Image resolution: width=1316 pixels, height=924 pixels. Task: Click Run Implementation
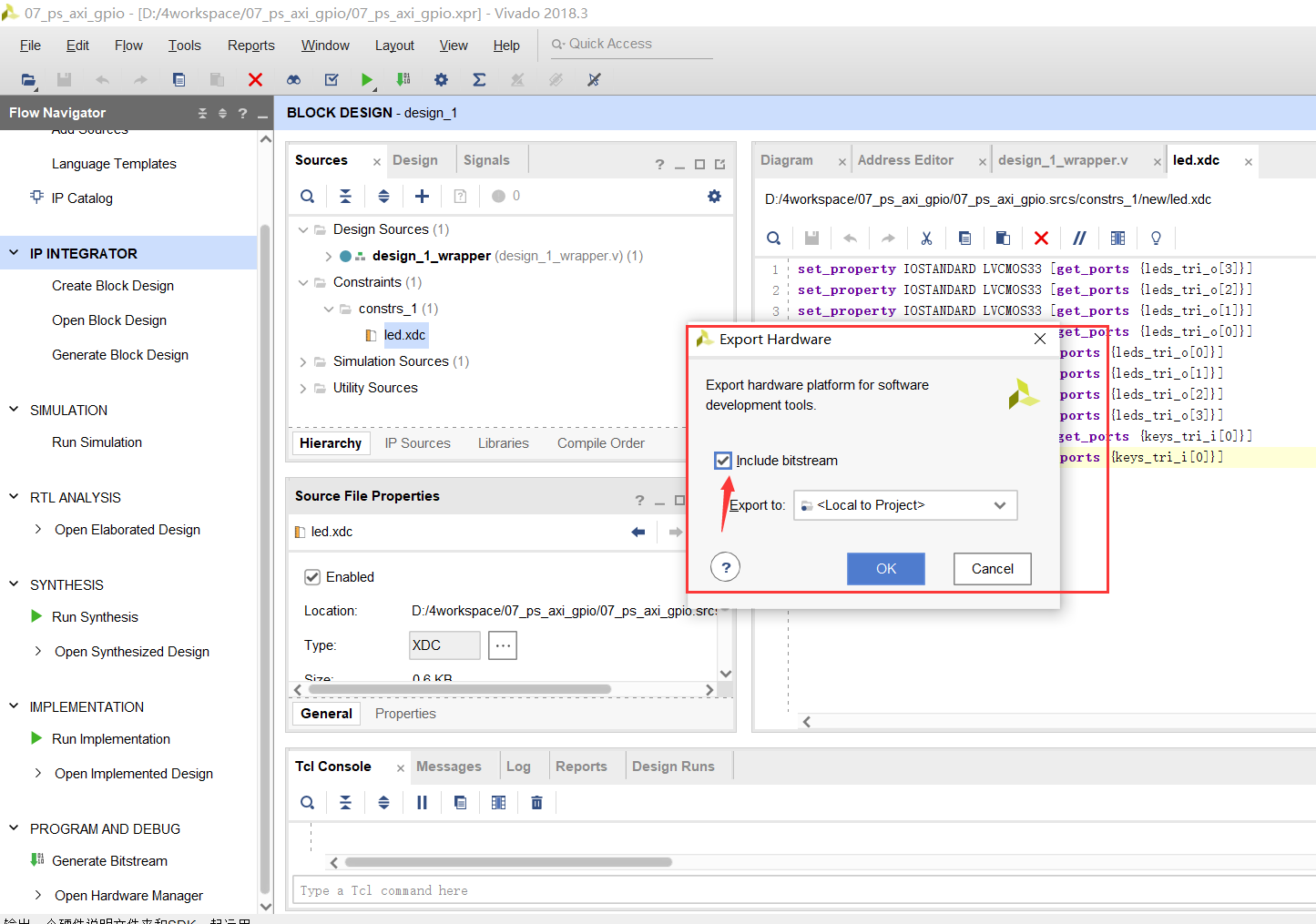tap(111, 738)
